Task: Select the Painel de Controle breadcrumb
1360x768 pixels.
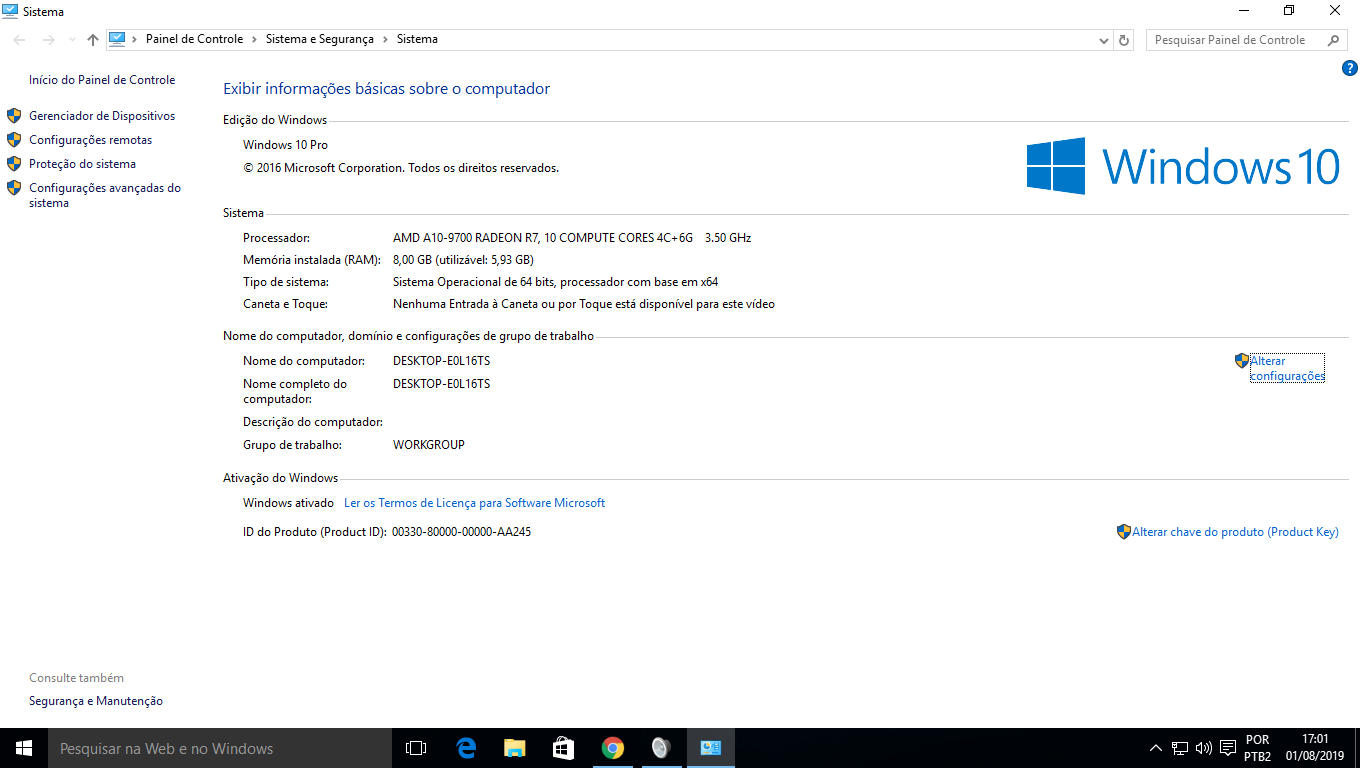Action: point(194,39)
